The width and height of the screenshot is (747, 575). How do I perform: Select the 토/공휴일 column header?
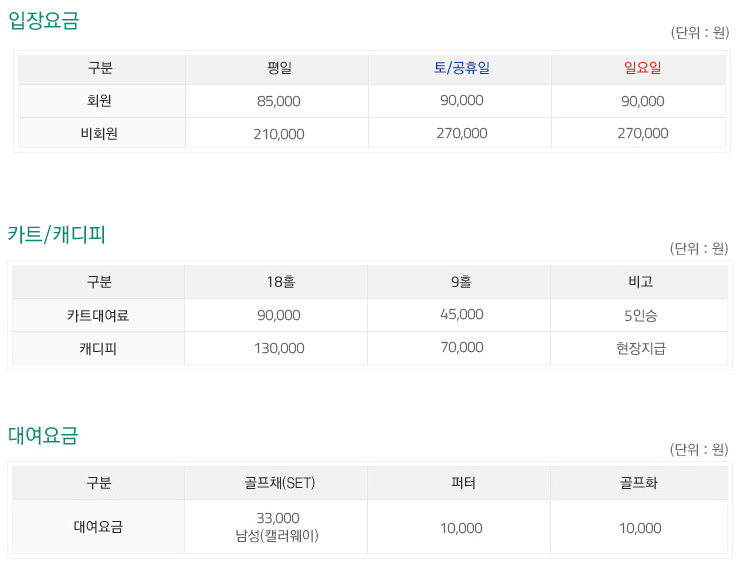coord(461,68)
